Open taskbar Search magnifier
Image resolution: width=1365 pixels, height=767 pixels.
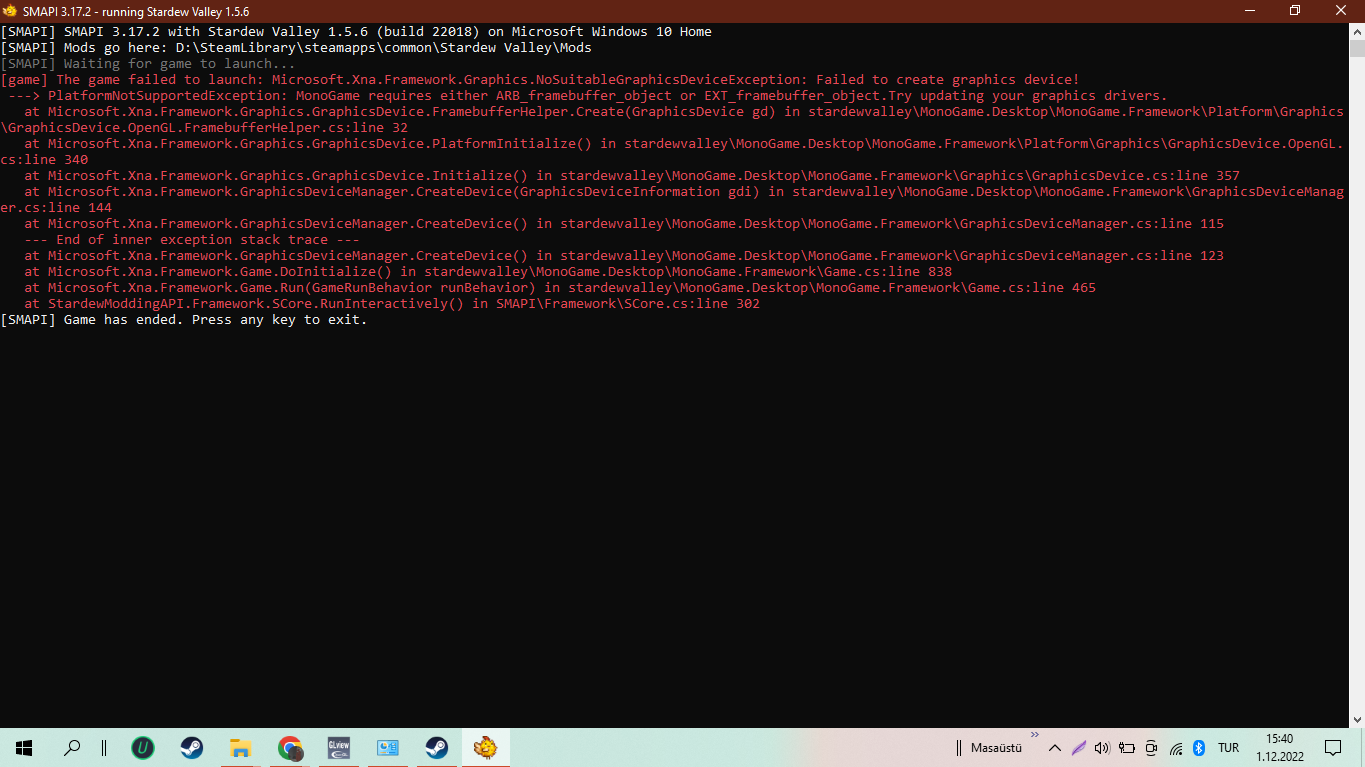72,747
